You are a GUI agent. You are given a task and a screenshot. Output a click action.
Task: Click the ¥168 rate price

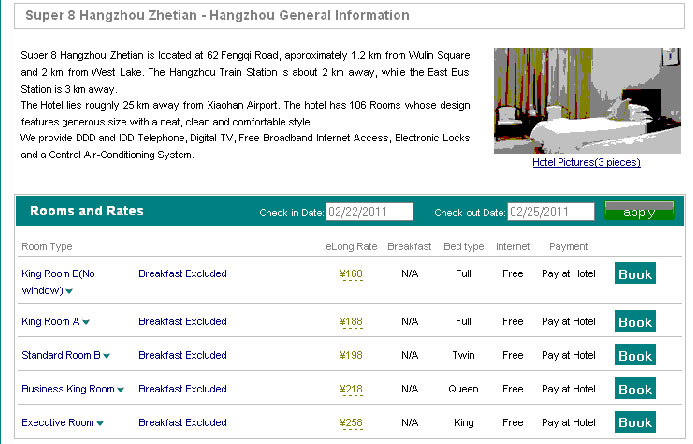(x=351, y=274)
